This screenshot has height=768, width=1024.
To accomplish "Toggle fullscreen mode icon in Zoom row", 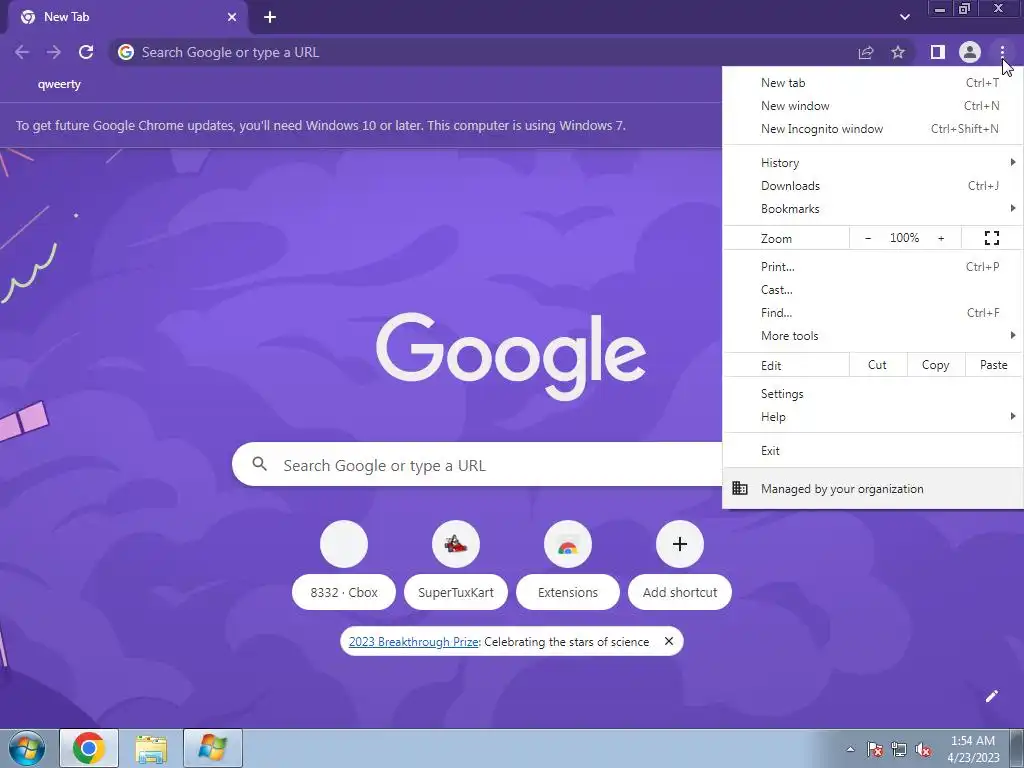I will point(991,238).
